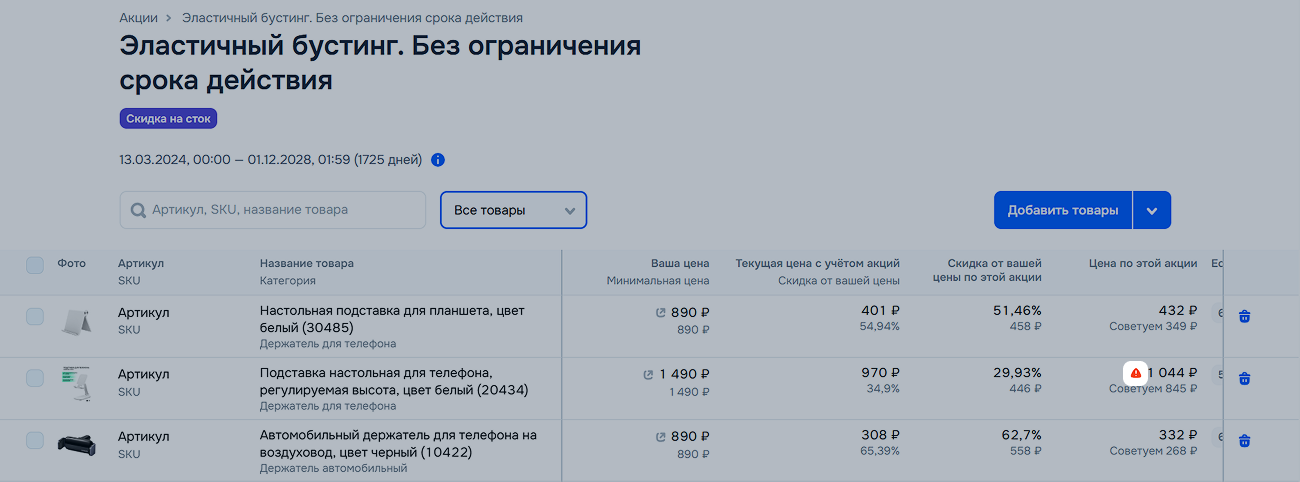Image resolution: width=1300 pixels, height=482 pixels.
Task: Click the red warning icon beside 1 044 ₽
Action: [x=1135, y=373]
